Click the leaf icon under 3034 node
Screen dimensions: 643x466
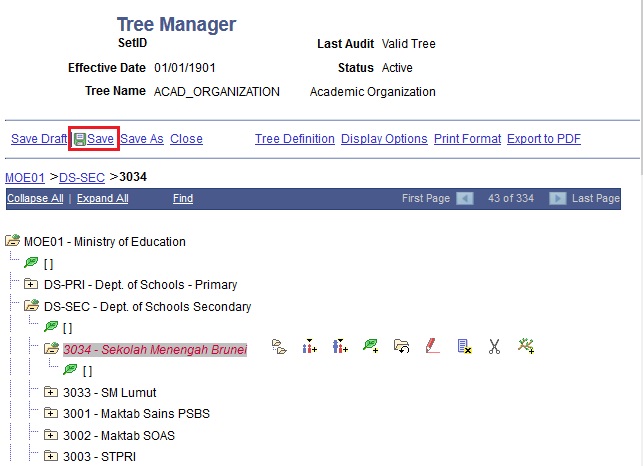tap(70, 370)
